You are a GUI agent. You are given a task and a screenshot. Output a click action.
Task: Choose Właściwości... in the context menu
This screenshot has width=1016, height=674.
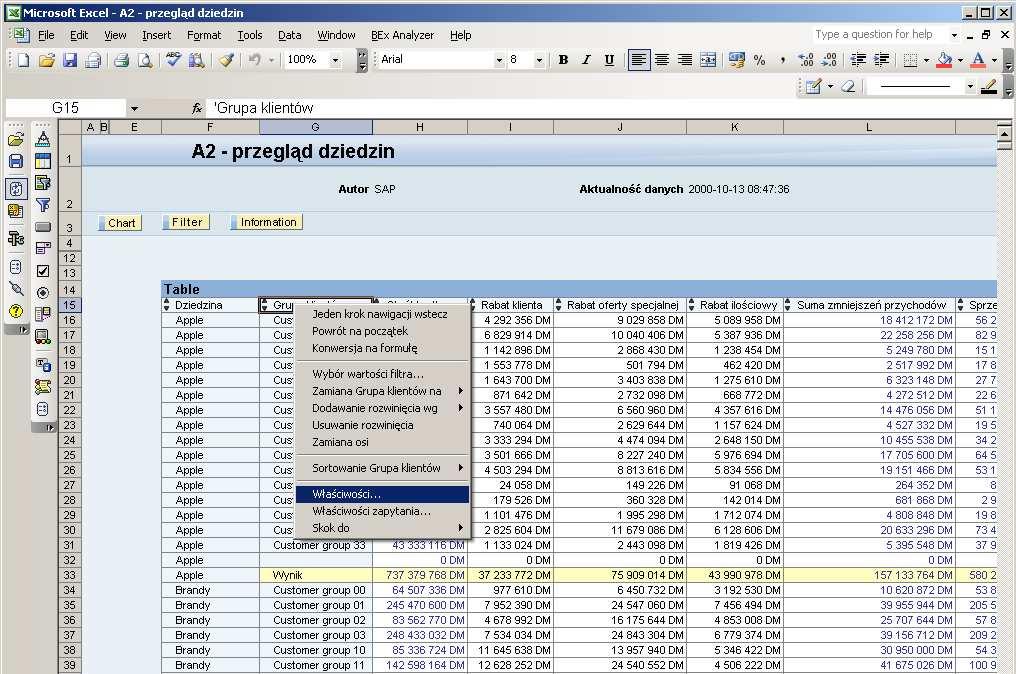tap(382, 494)
